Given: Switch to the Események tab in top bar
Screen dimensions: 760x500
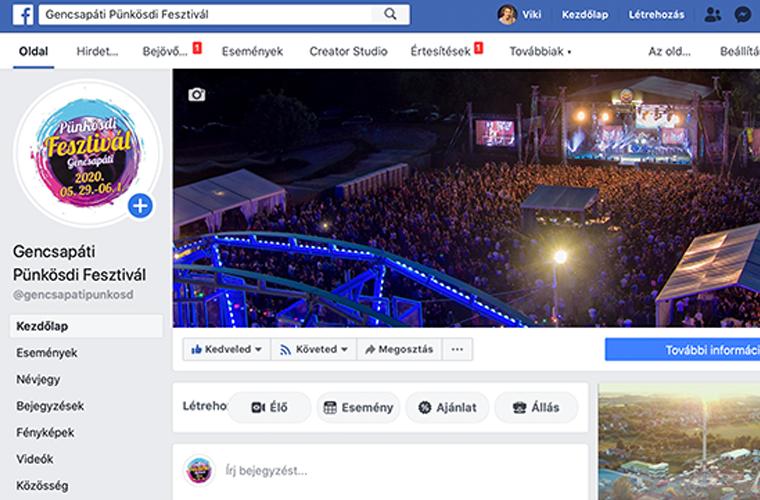Looking at the screenshot, I should 252,51.
